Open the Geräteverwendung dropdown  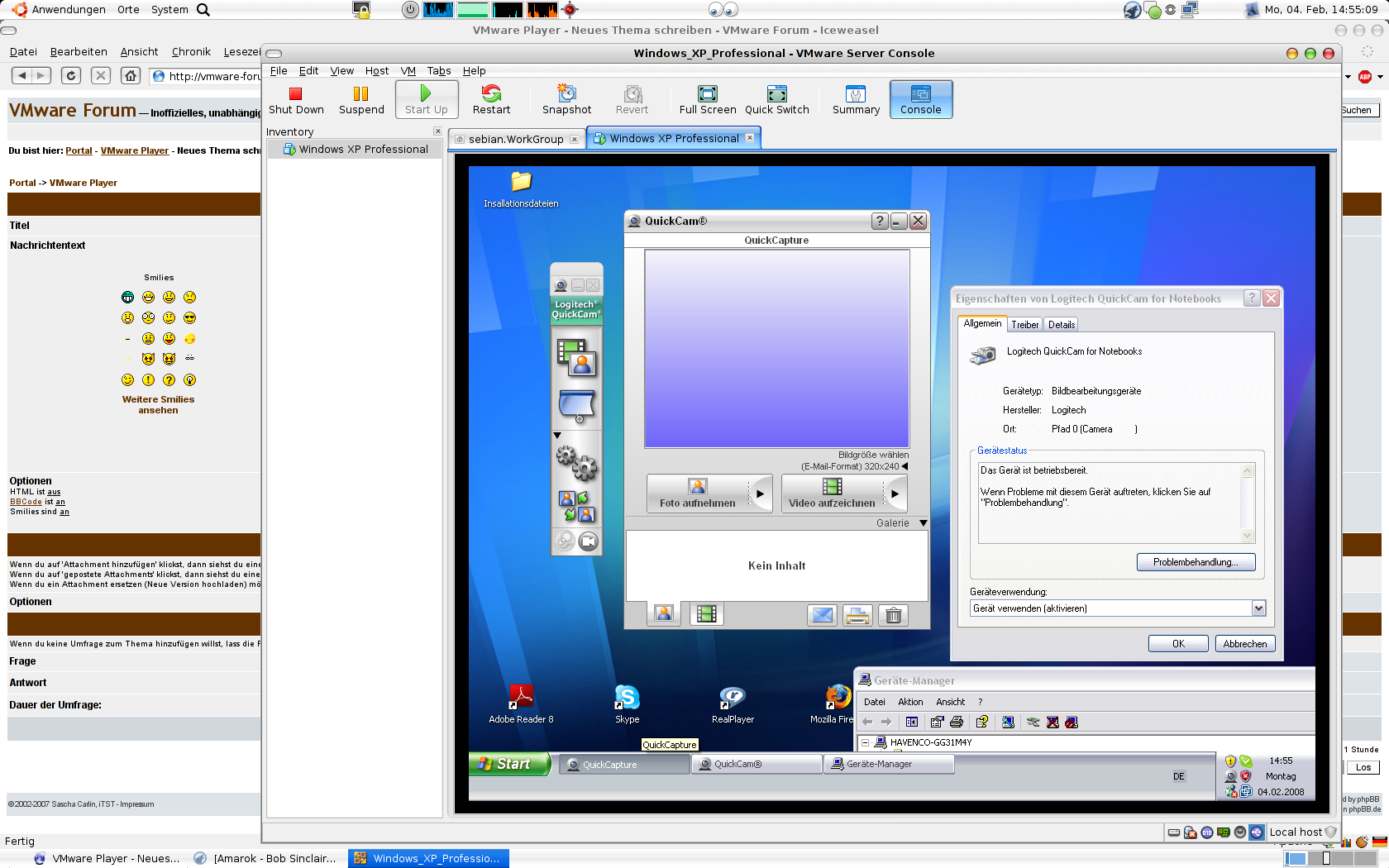click(1258, 608)
